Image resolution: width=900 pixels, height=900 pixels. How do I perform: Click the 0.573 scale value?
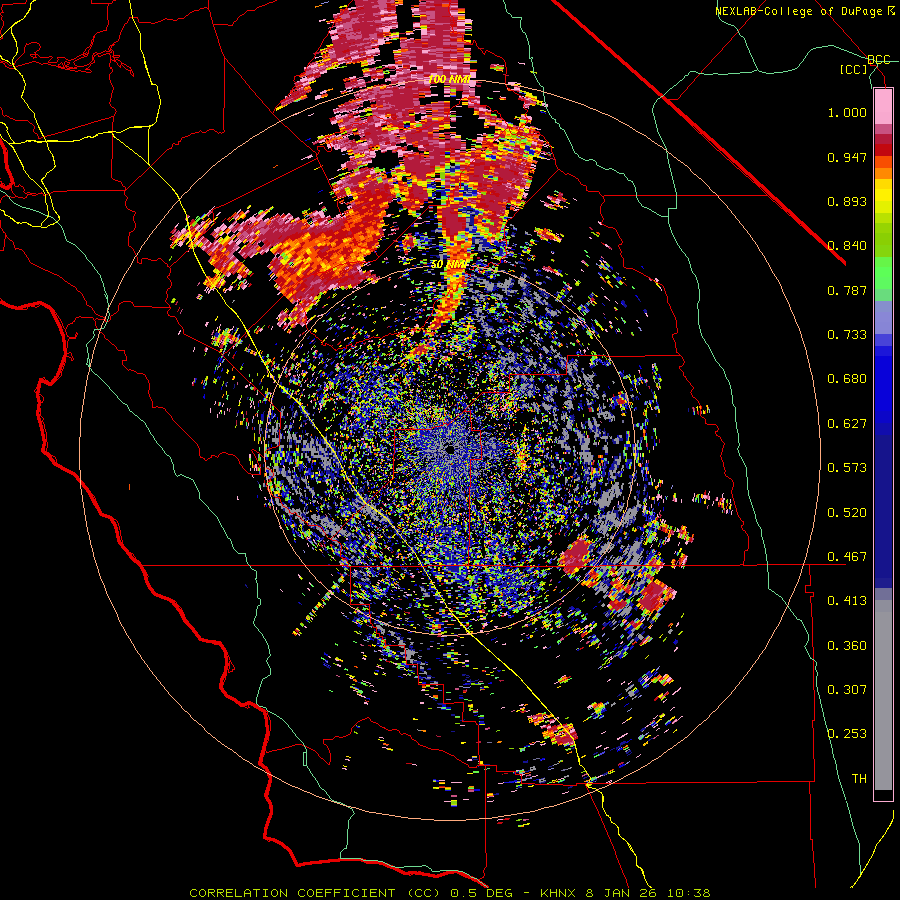pyautogui.click(x=847, y=468)
